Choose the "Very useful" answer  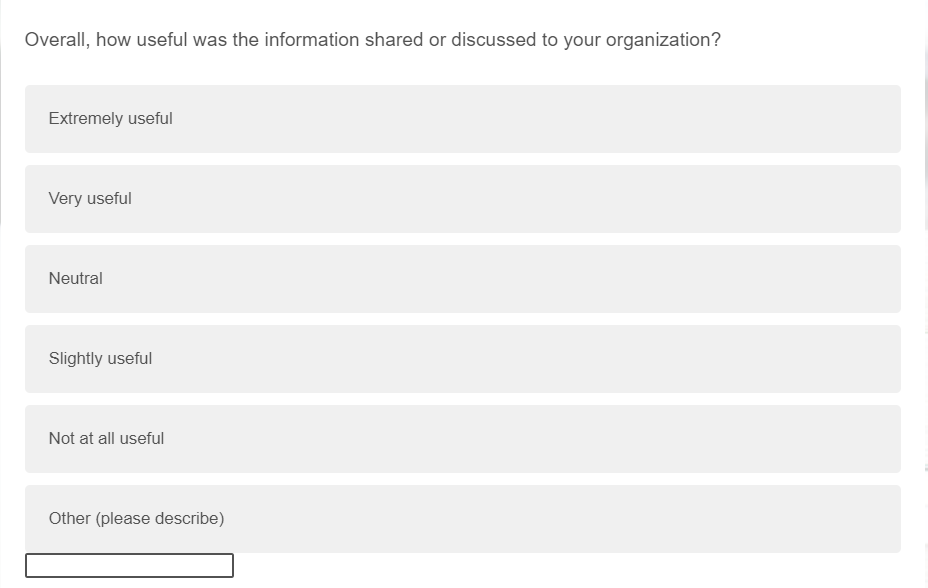(462, 199)
